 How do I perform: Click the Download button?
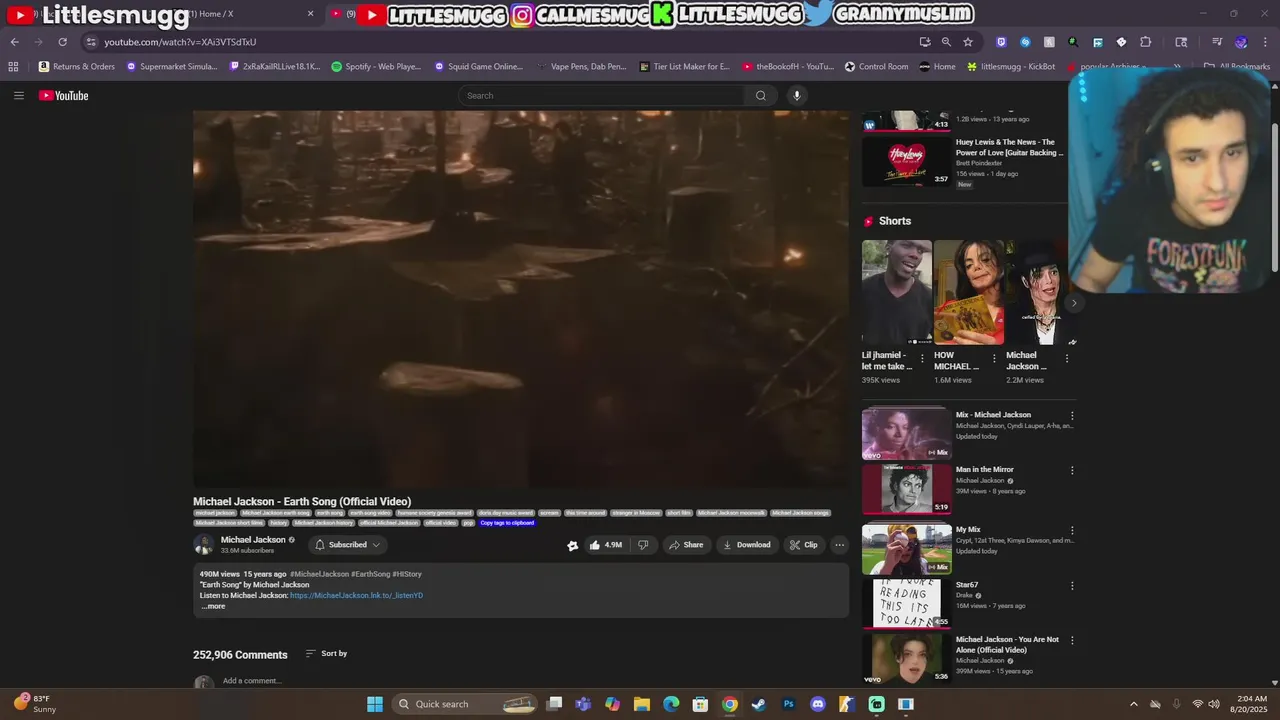[746, 545]
